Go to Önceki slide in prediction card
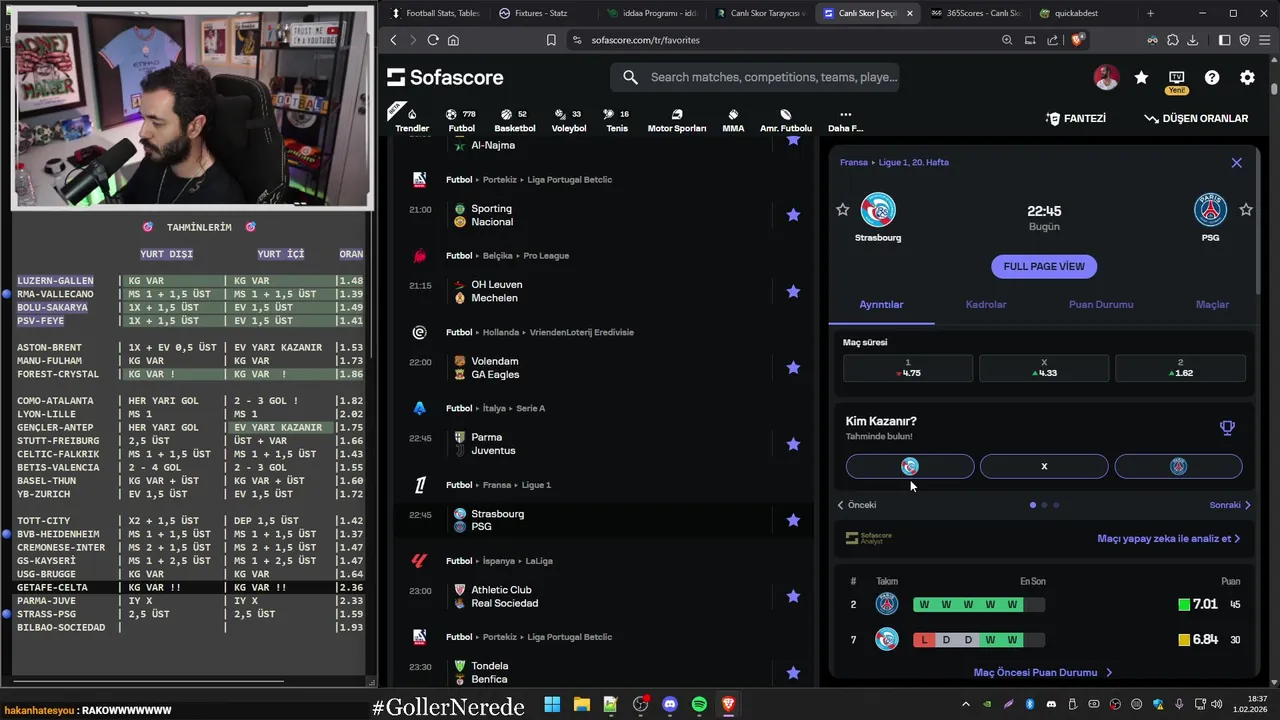Image resolution: width=1280 pixels, height=720 pixels. click(x=857, y=505)
